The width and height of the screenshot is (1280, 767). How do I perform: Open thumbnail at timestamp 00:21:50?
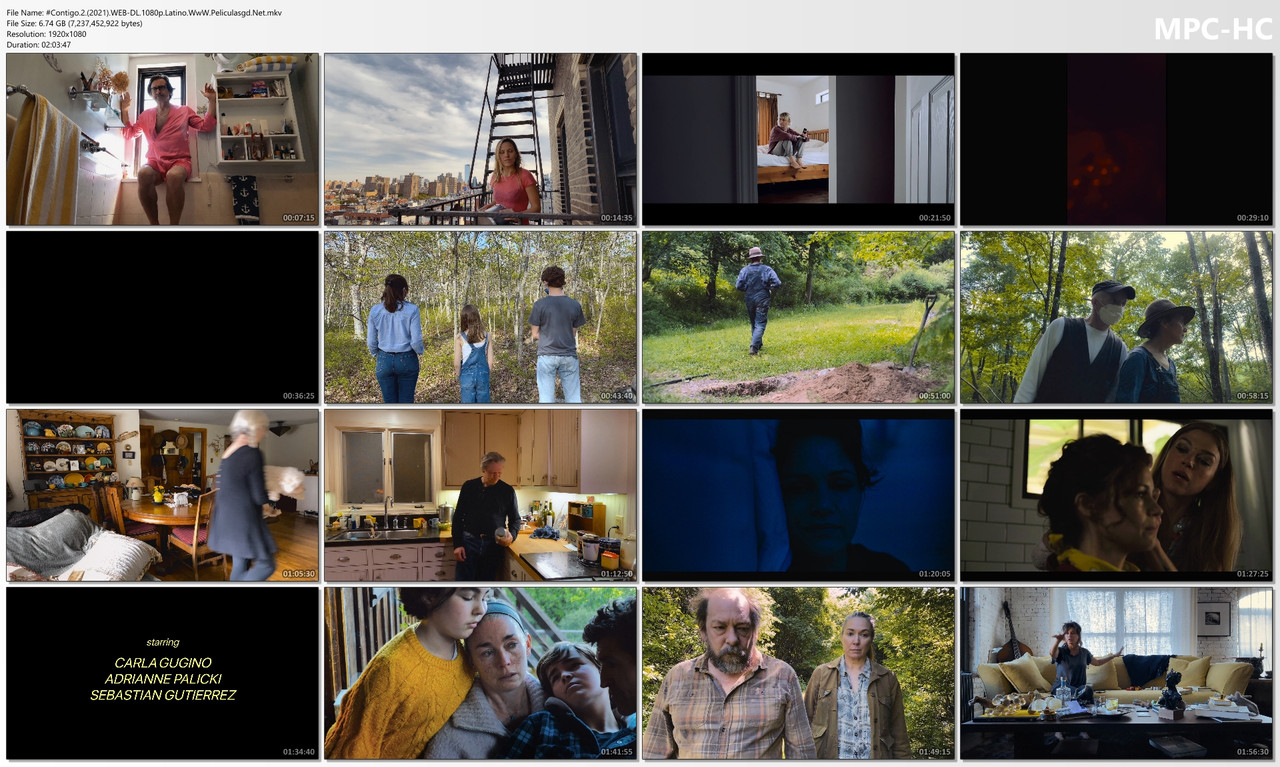(798, 139)
